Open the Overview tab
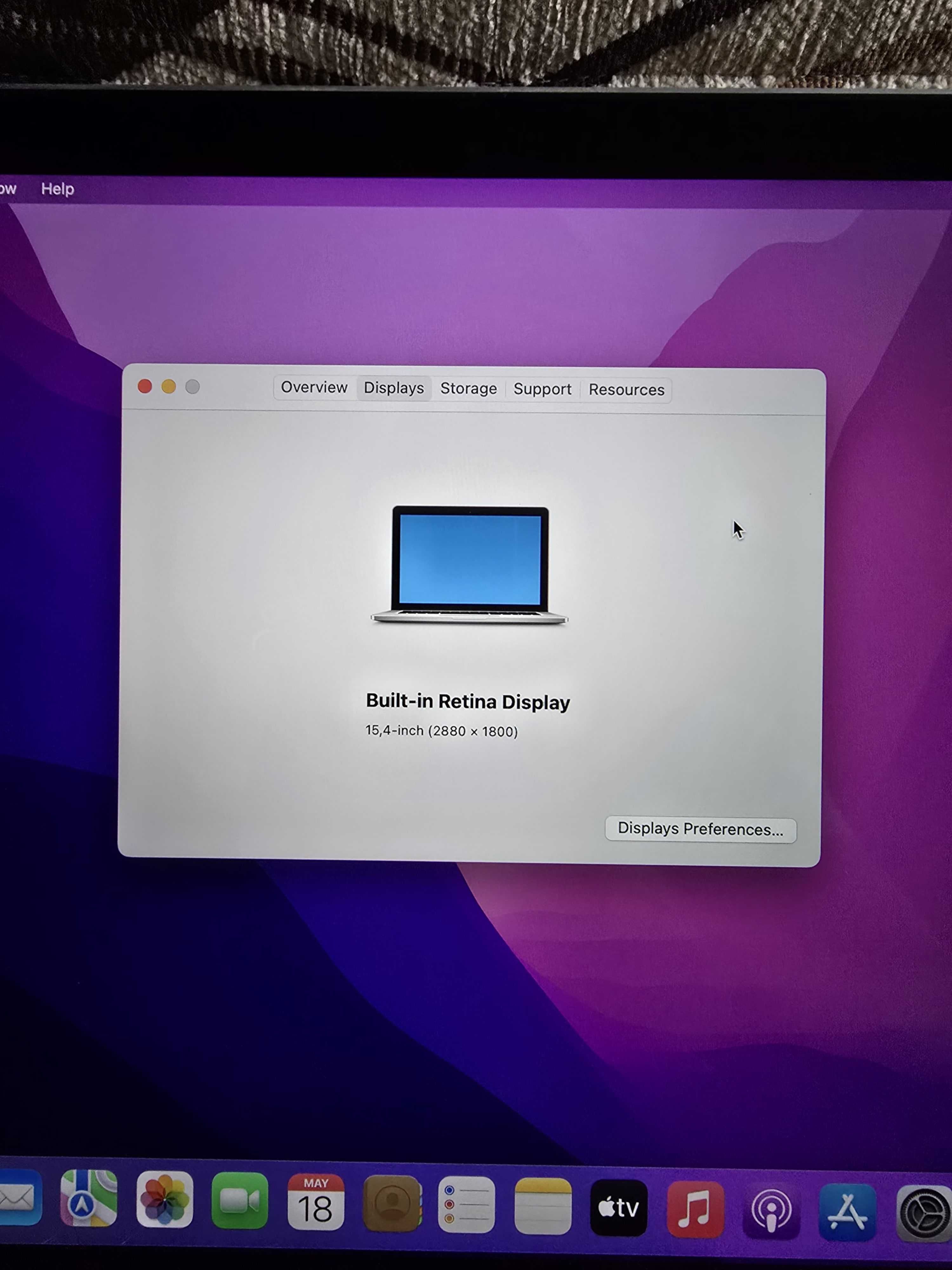This screenshot has height=1270, width=952. click(x=314, y=388)
